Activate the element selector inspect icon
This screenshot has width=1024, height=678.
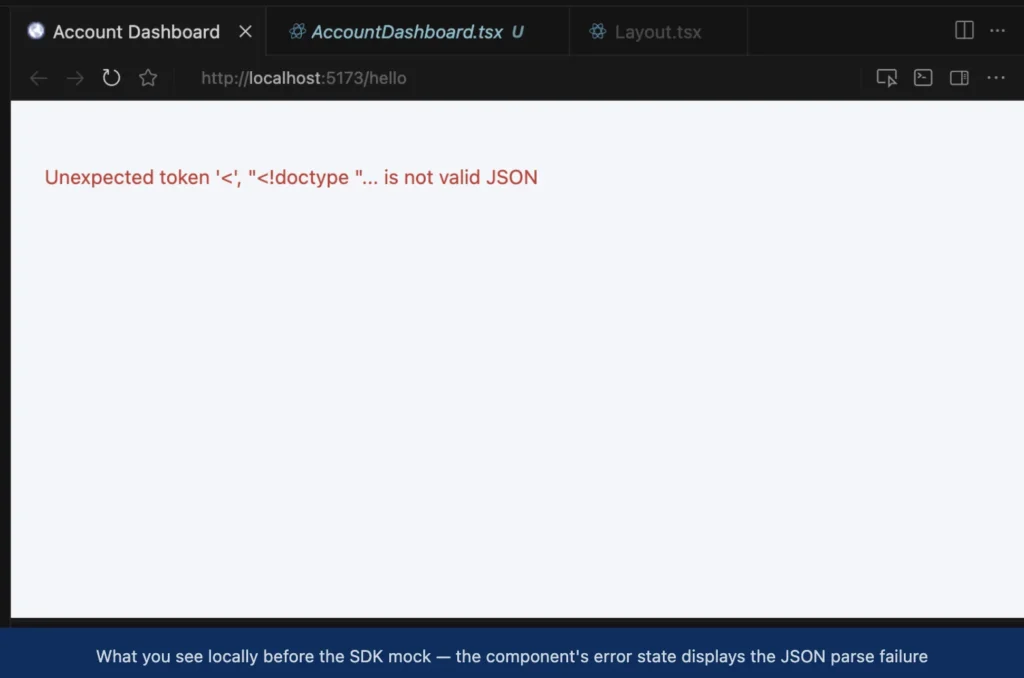tap(886, 78)
